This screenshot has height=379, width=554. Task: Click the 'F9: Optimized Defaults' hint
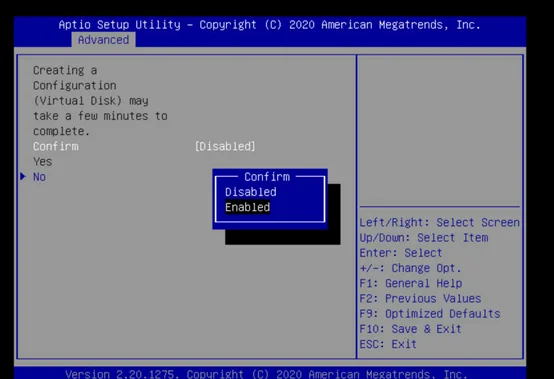[430, 314]
